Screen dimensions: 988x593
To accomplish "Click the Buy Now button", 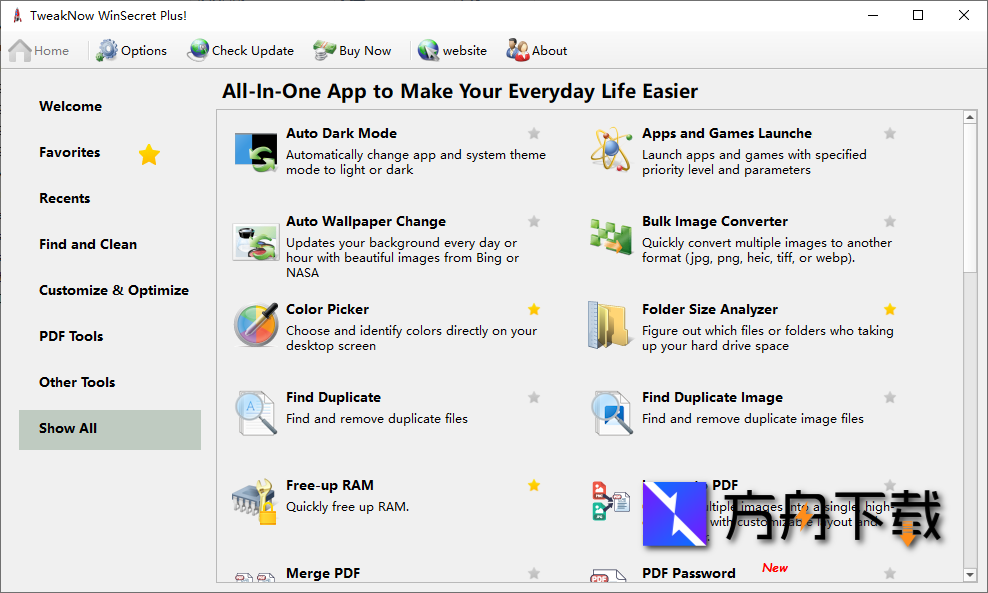I will pos(352,50).
